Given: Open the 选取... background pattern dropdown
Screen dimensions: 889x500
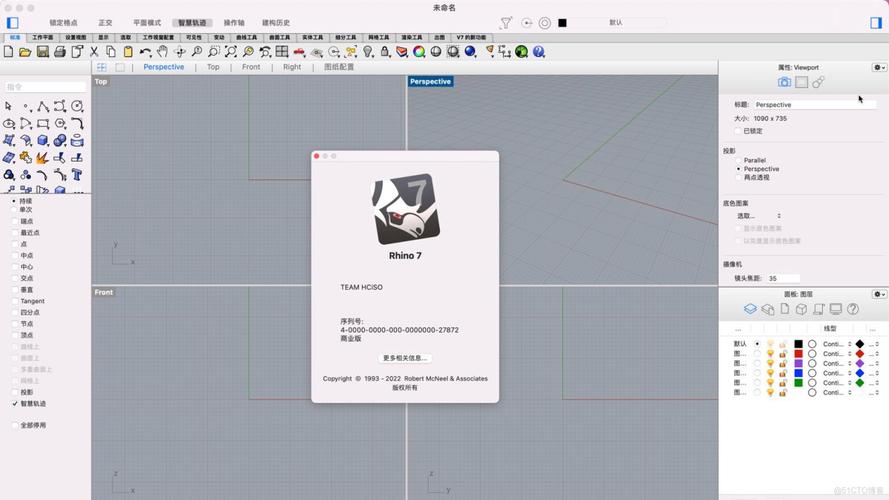Looking at the screenshot, I should [759, 216].
